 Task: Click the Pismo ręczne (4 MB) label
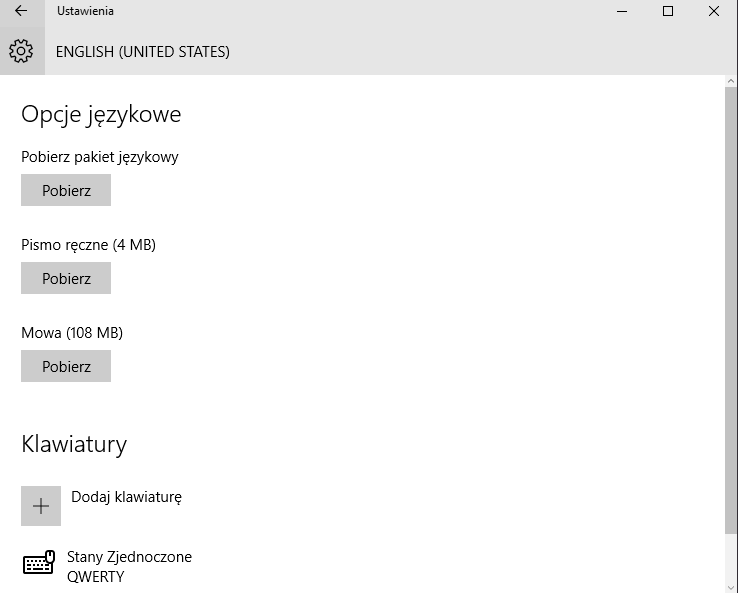pyautogui.click(x=88, y=245)
